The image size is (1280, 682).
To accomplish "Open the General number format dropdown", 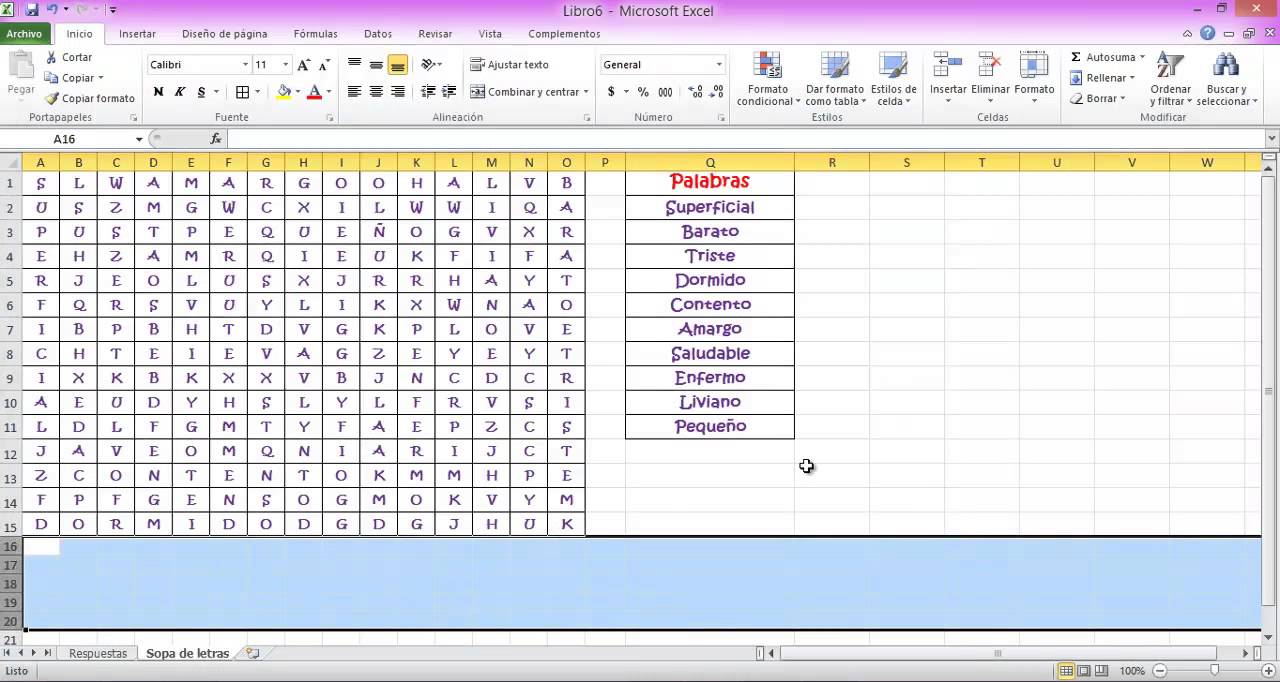I will (718, 64).
